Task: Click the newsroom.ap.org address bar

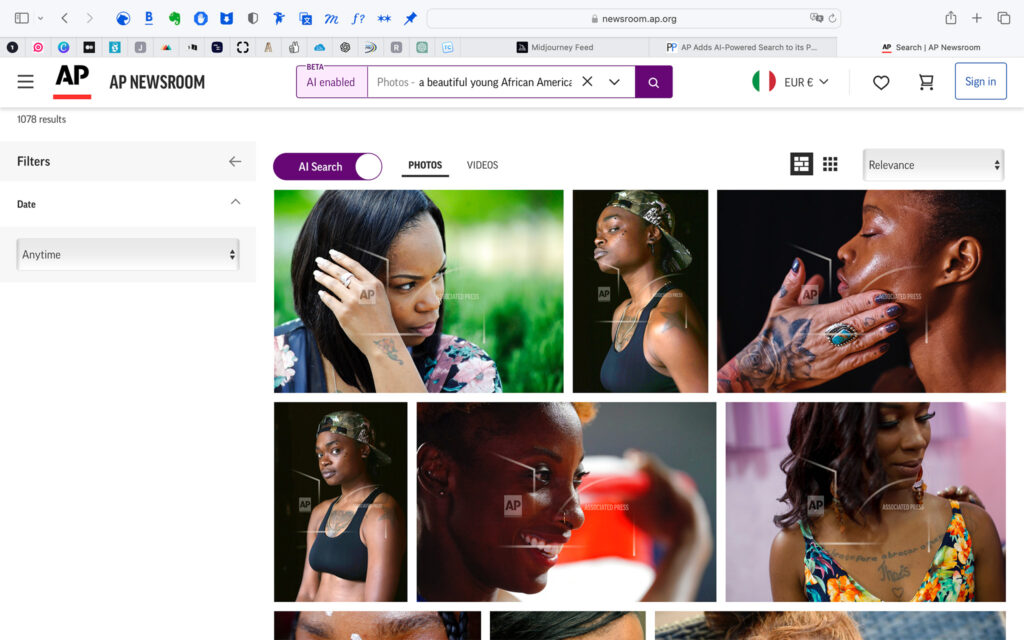Action: 633,18
